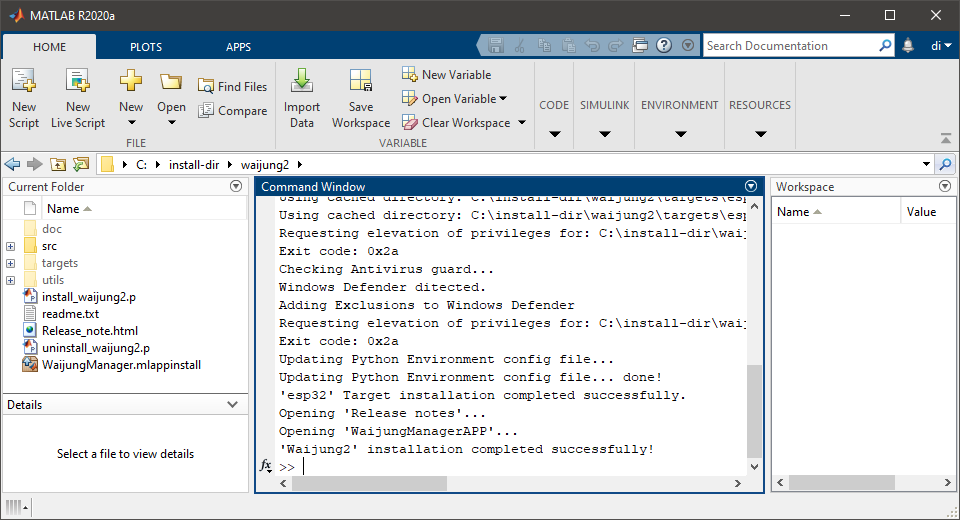The width and height of the screenshot is (960, 520).
Task: Select uninstall_waijung2.p file
Action: pyautogui.click(x=96, y=348)
